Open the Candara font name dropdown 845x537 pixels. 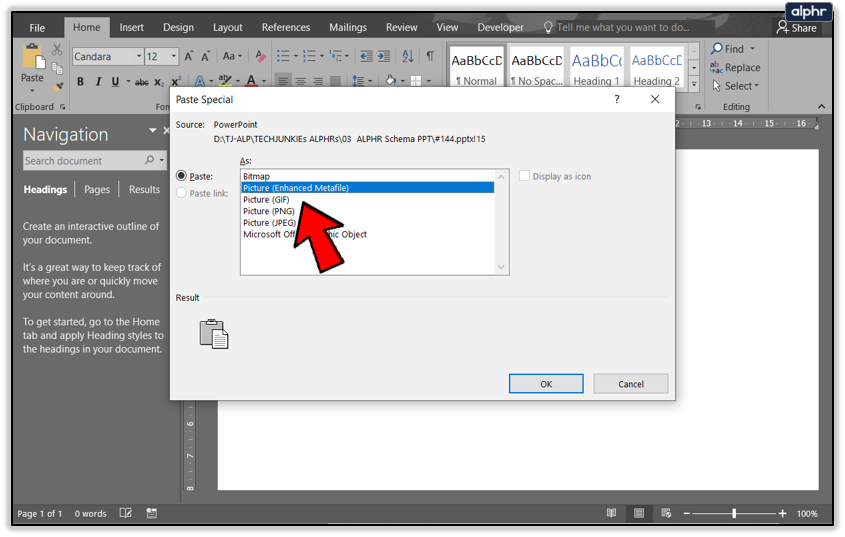[x=138, y=56]
